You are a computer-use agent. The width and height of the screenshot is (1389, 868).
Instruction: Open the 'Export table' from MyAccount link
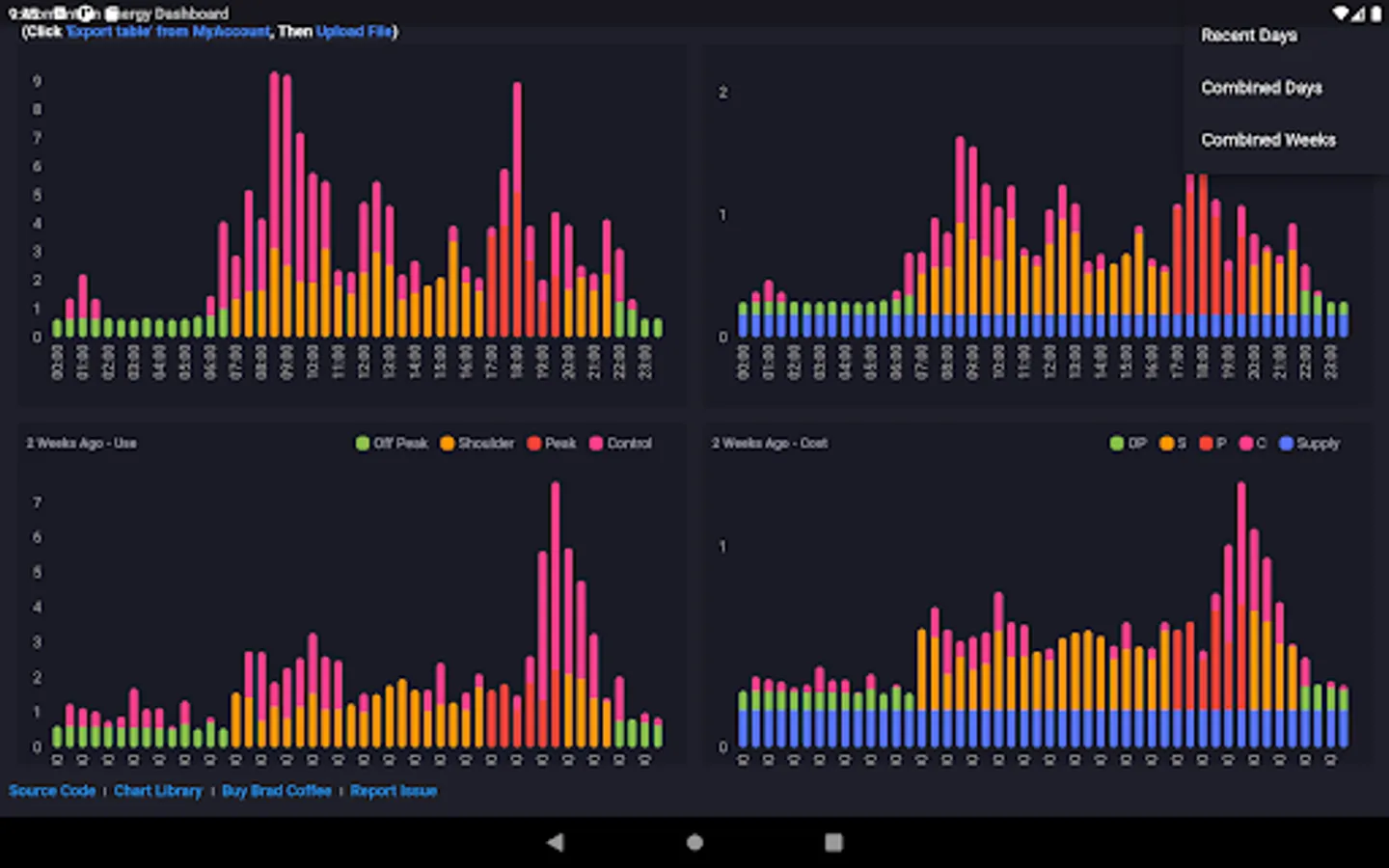[x=169, y=32]
